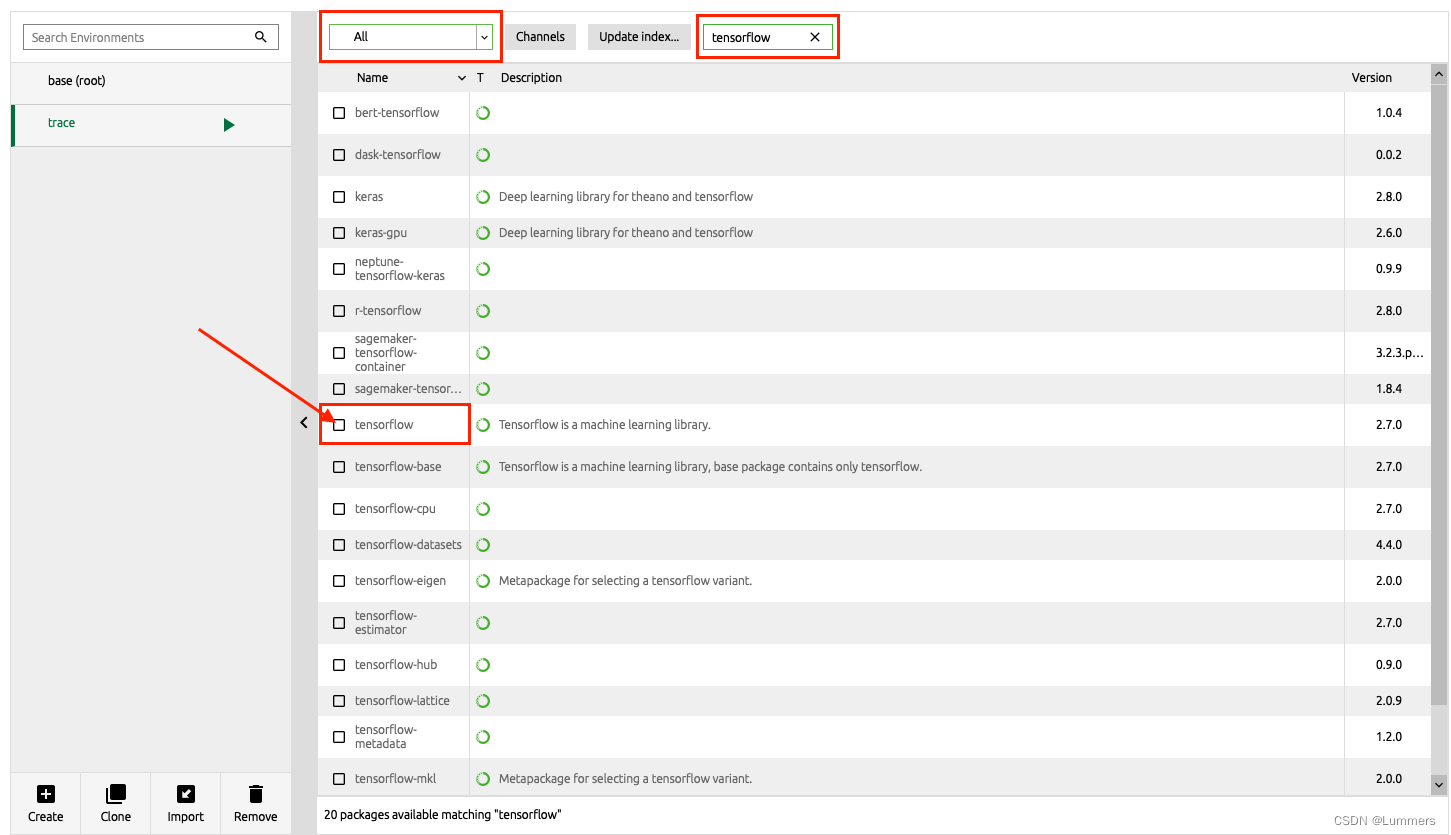1451x835 pixels.
Task: Click the tensorflow-eigen package name
Action: 400,581
